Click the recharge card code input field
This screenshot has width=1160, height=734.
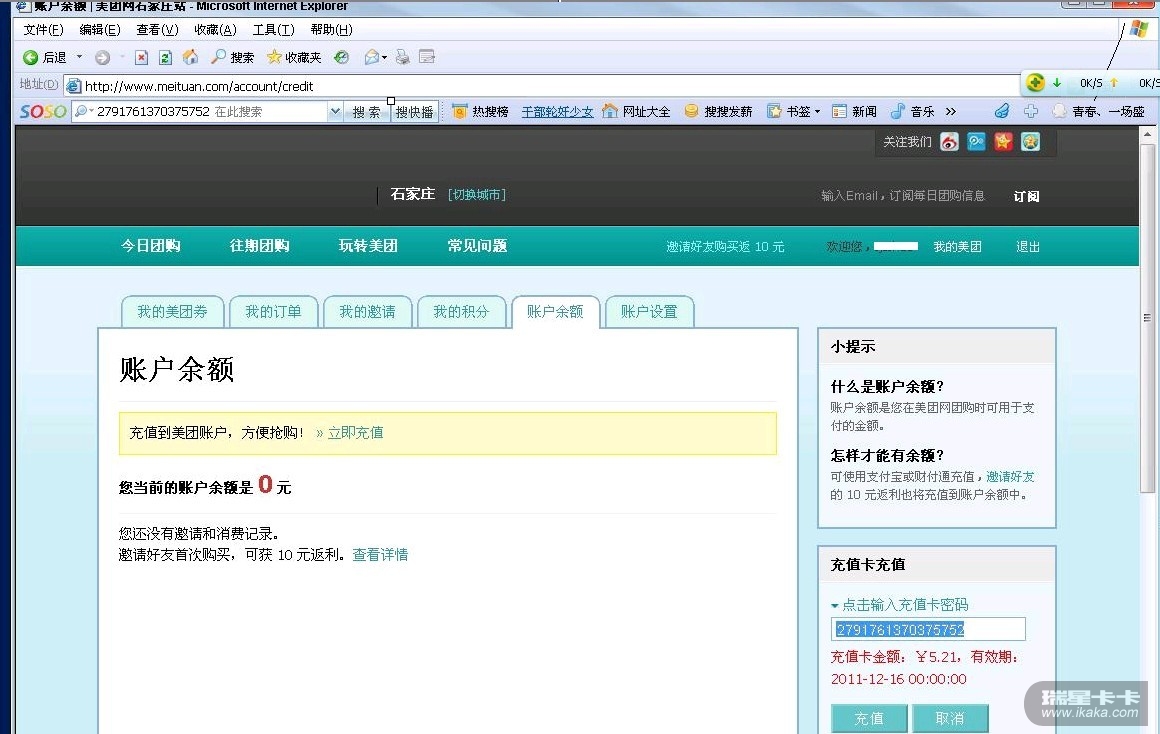click(928, 629)
